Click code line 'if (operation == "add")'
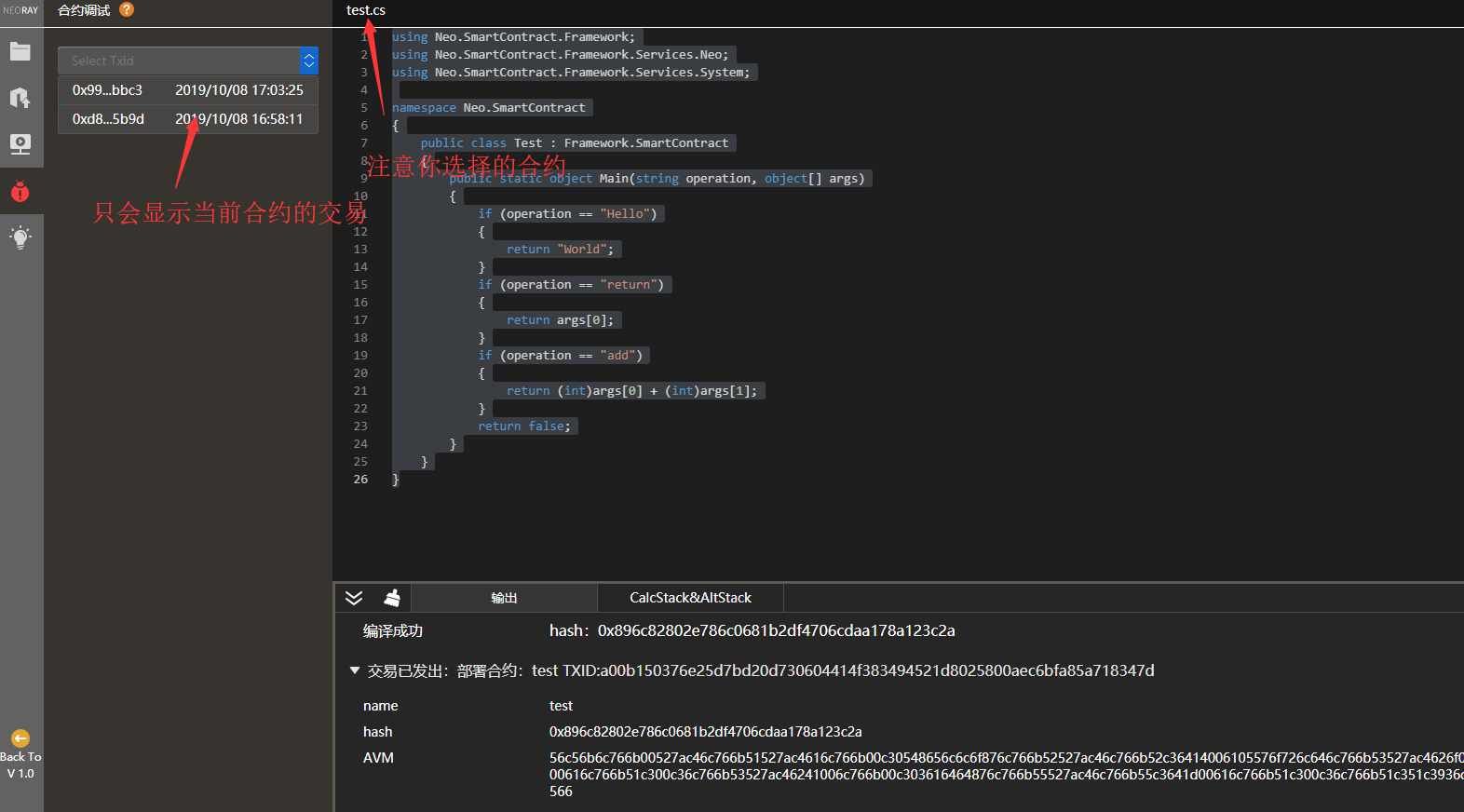 tap(560, 356)
